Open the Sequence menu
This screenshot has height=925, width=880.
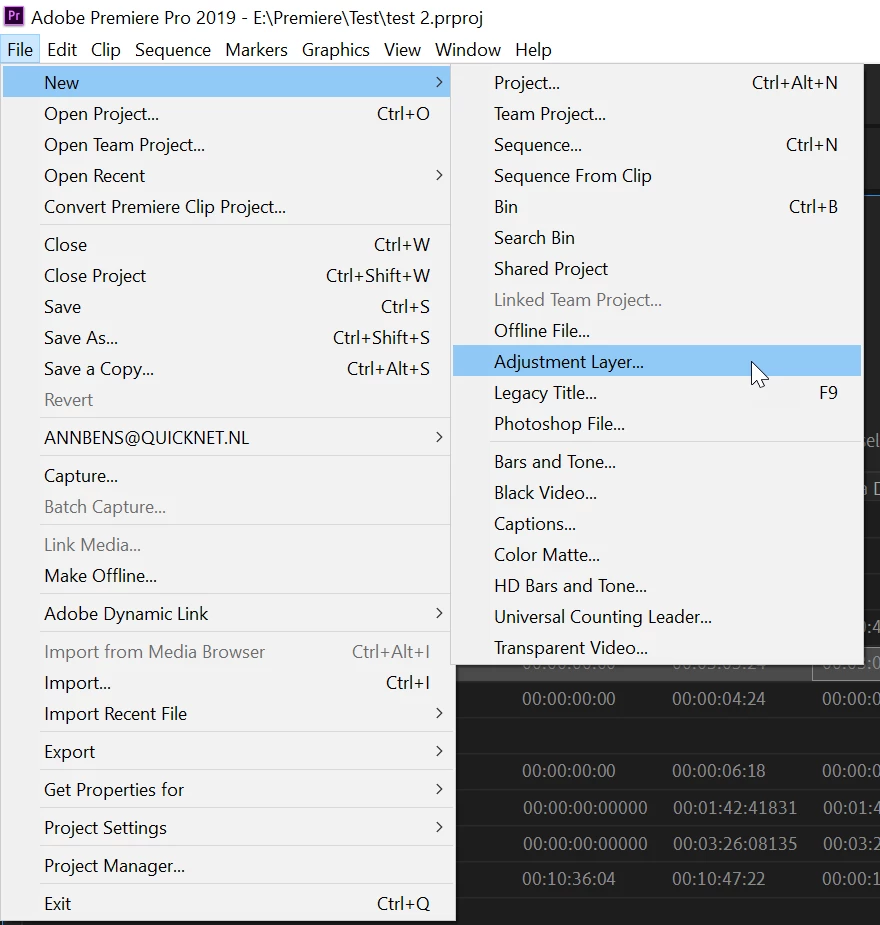(x=173, y=50)
